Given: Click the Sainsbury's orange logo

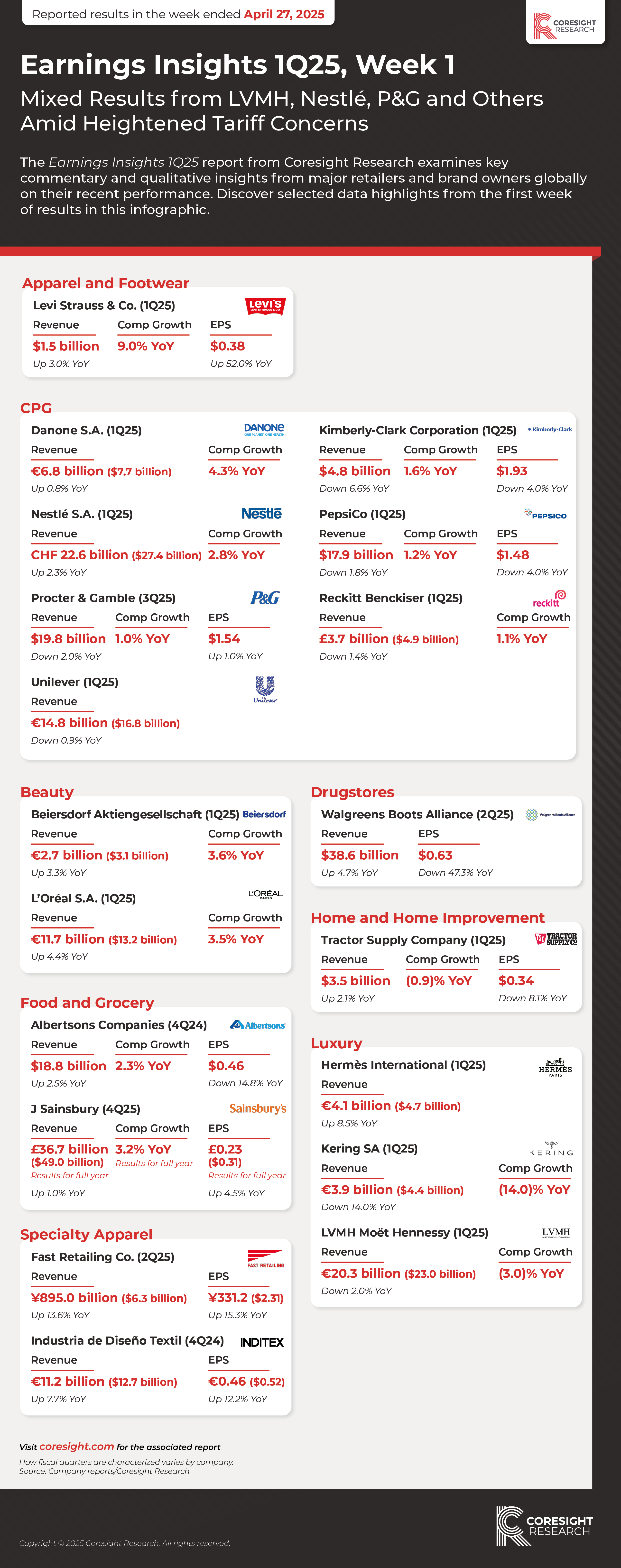Looking at the screenshot, I should pyautogui.click(x=258, y=1108).
